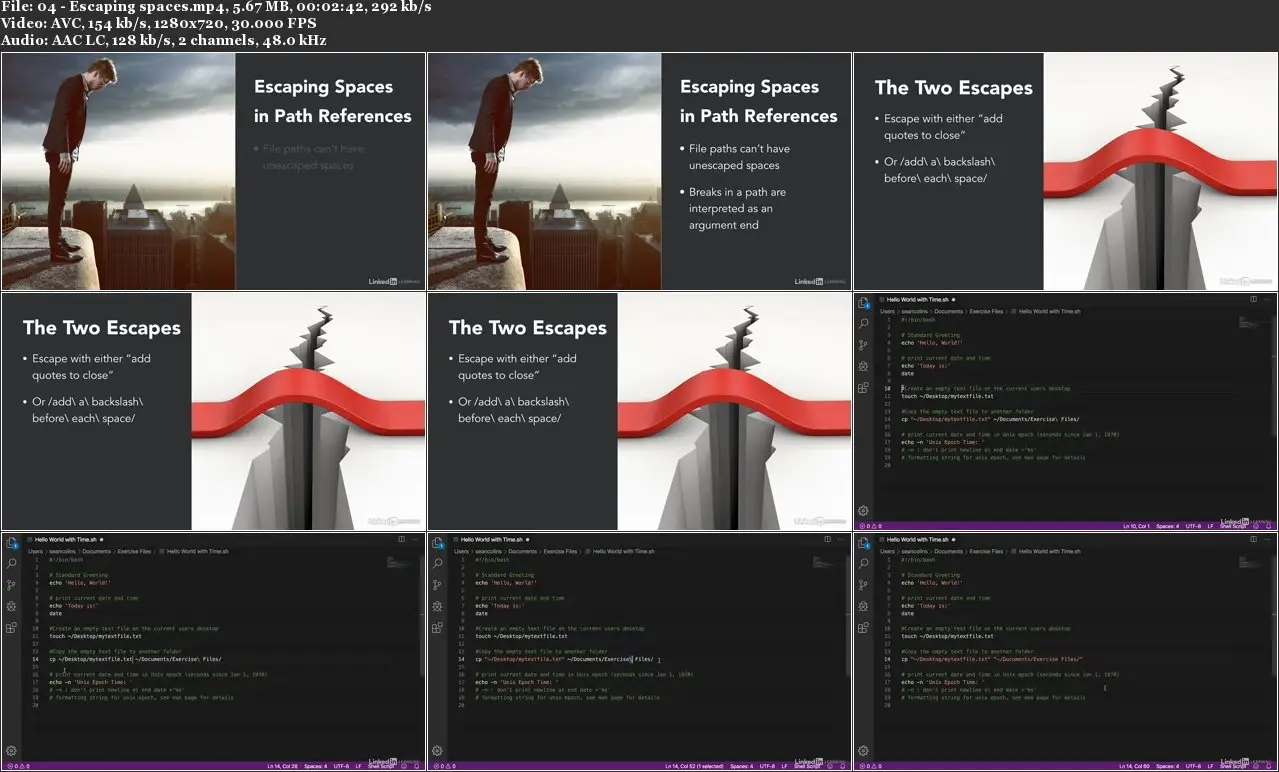
Task: Open Extensions in the Ln 10, Col 1 frame
Action: [x=863, y=388]
